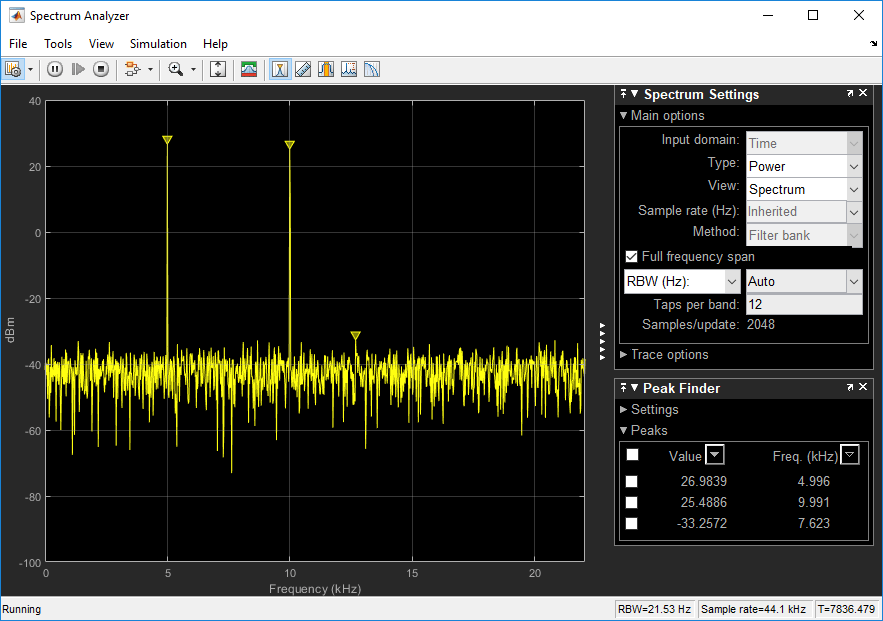The image size is (883, 621).
Task: Click the Stop simulation button
Action: [101, 69]
